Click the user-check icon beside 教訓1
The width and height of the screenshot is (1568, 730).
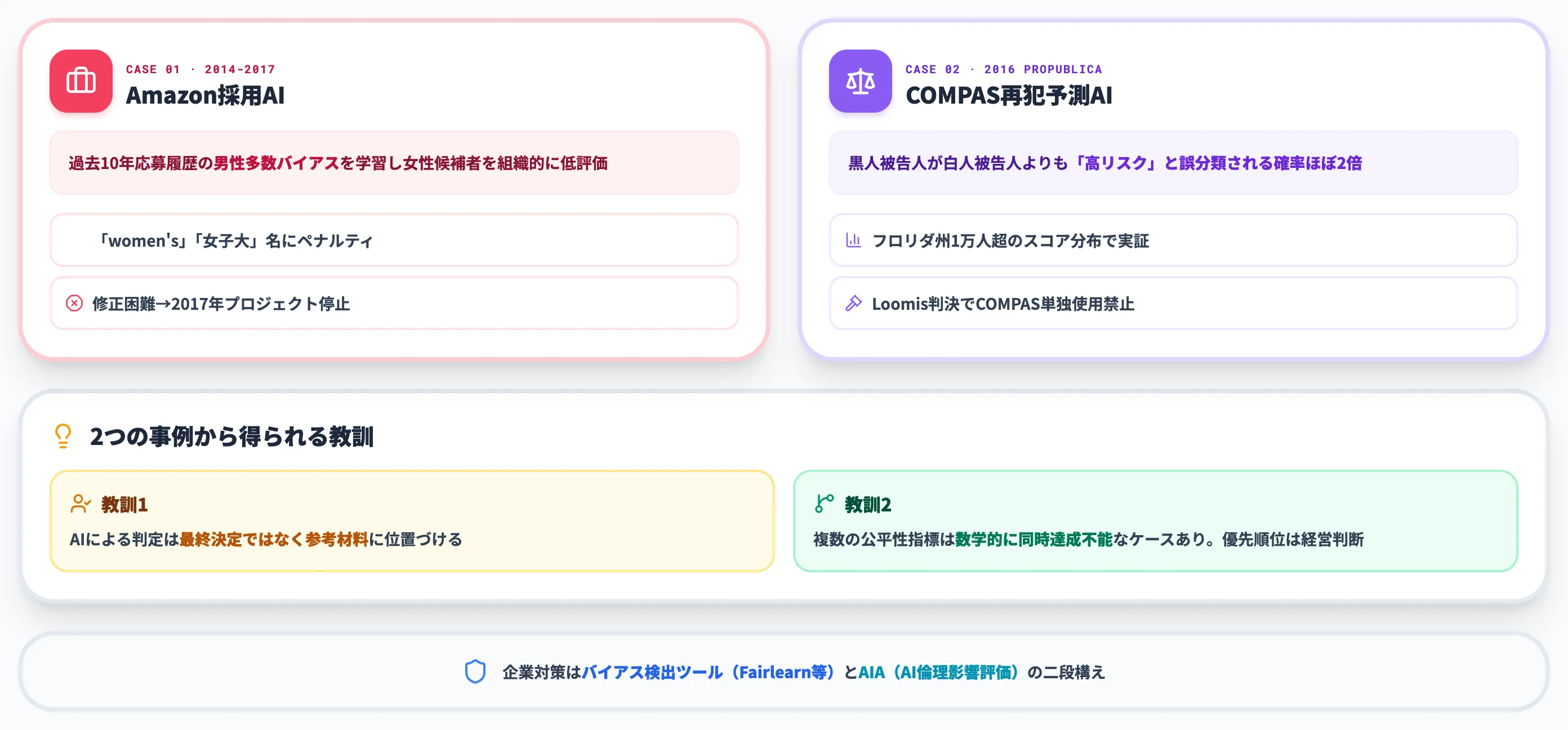coord(81,504)
